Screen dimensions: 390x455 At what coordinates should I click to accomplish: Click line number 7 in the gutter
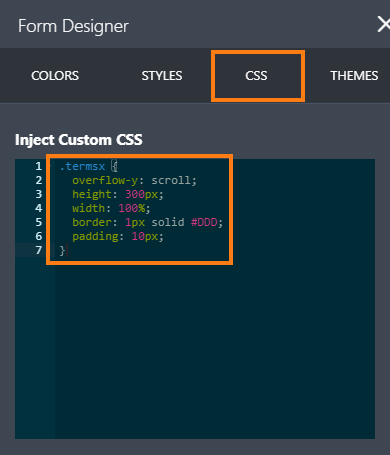(39, 250)
